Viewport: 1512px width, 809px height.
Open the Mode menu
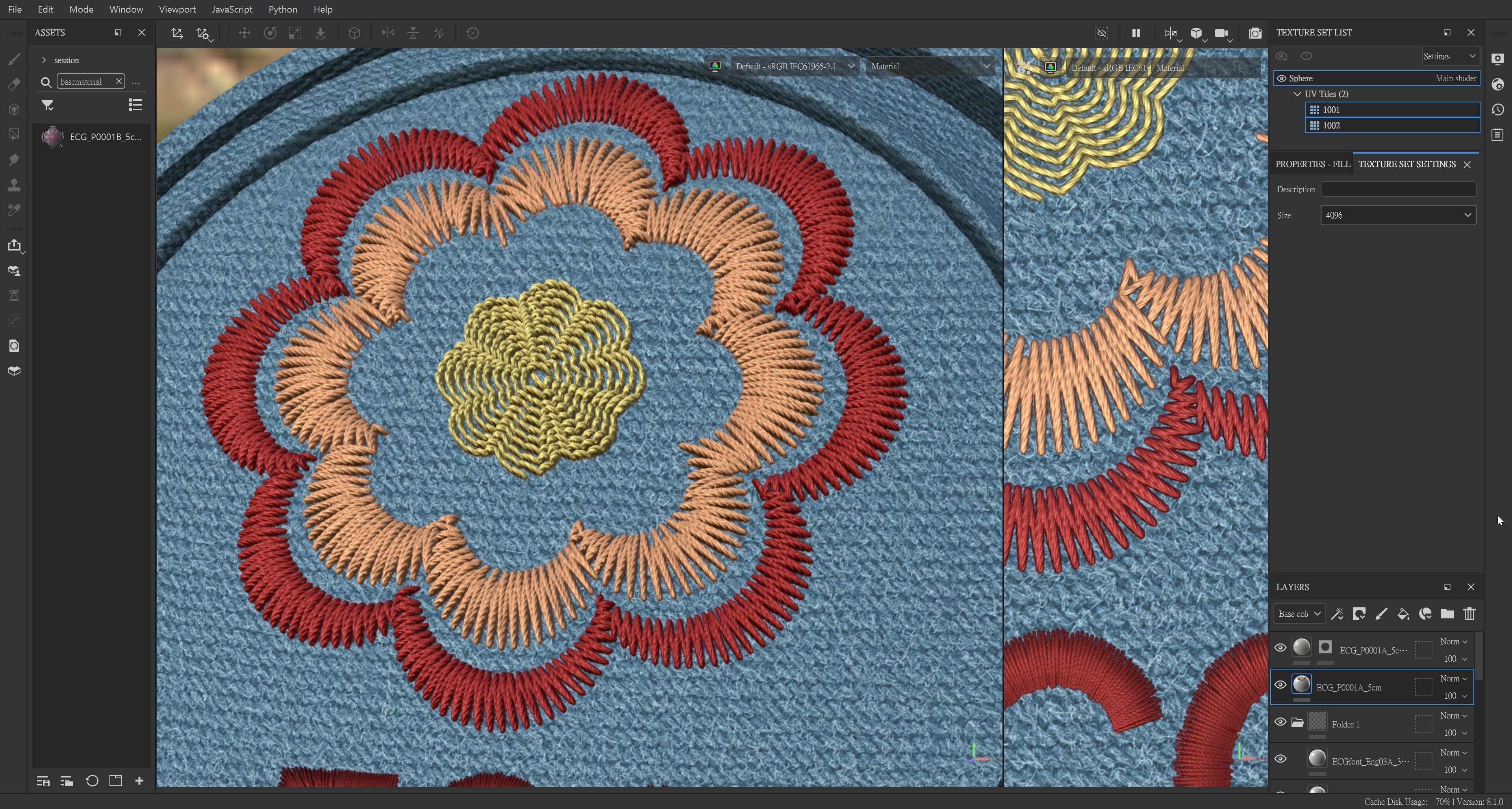tap(81, 9)
